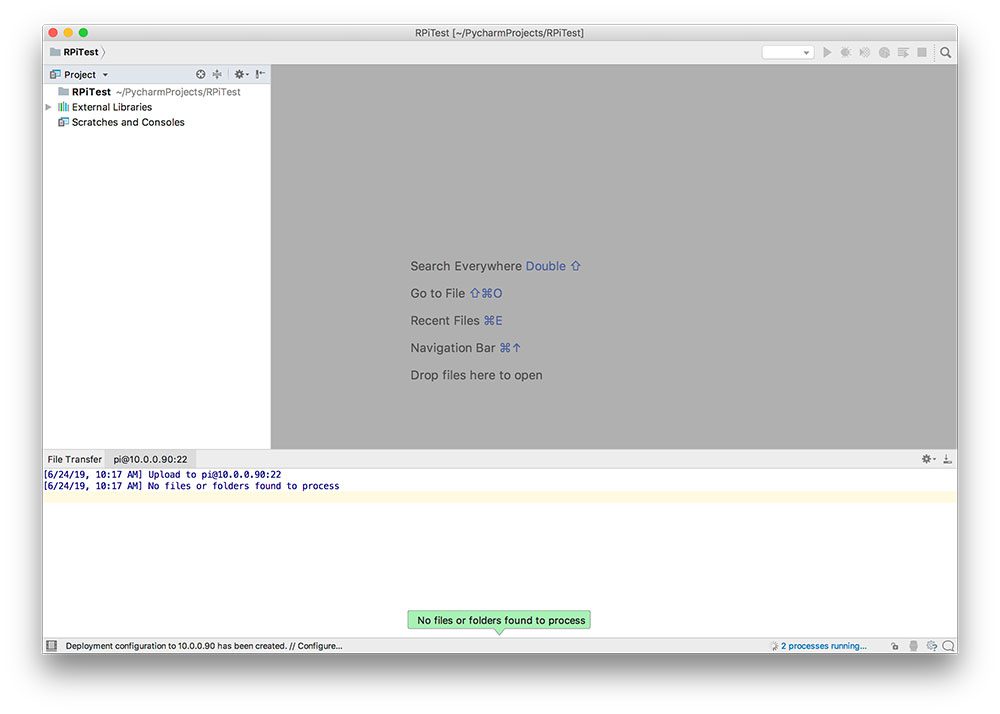Click the red close window button

[54, 33]
